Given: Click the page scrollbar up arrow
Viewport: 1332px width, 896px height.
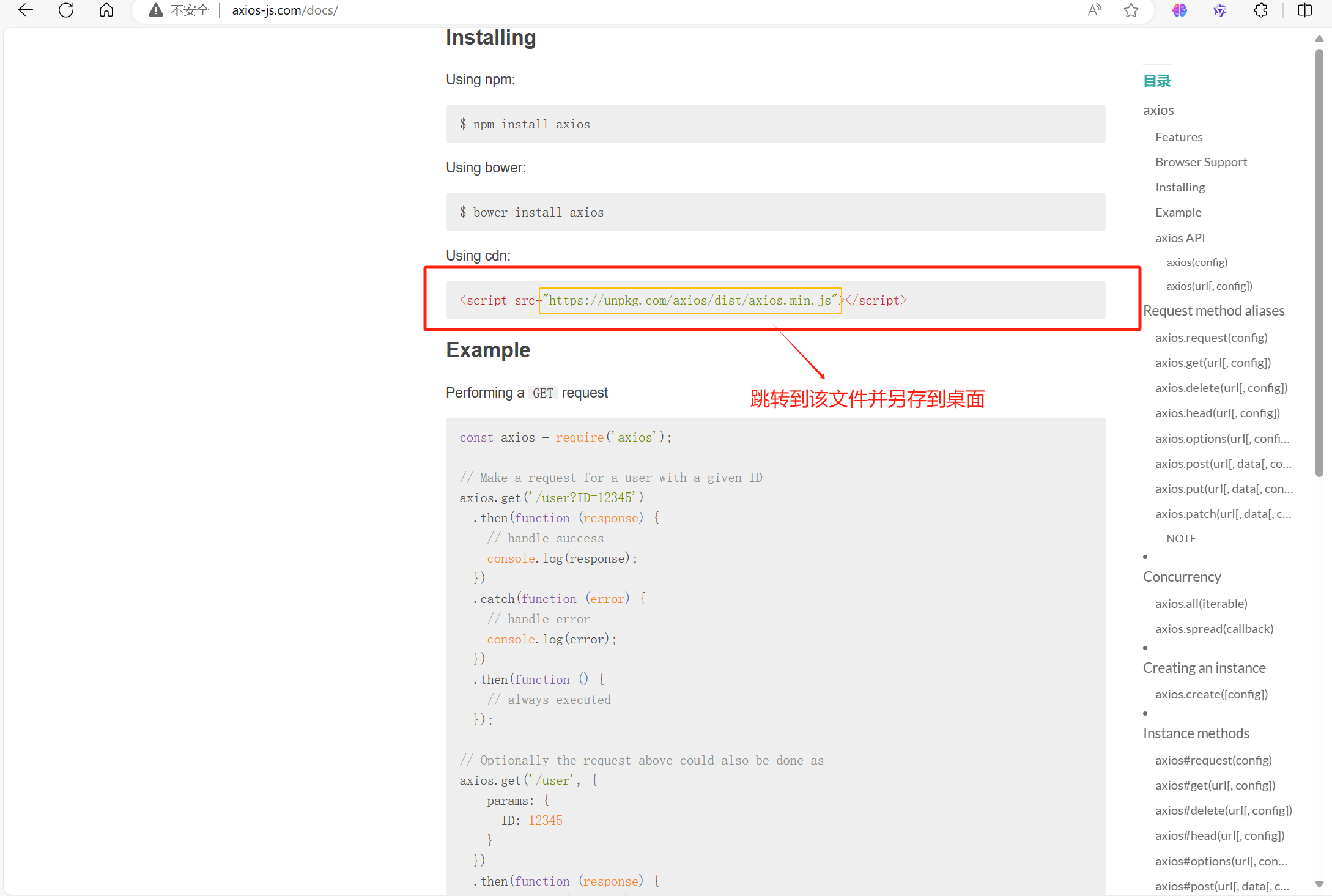Looking at the screenshot, I should pyautogui.click(x=1319, y=39).
